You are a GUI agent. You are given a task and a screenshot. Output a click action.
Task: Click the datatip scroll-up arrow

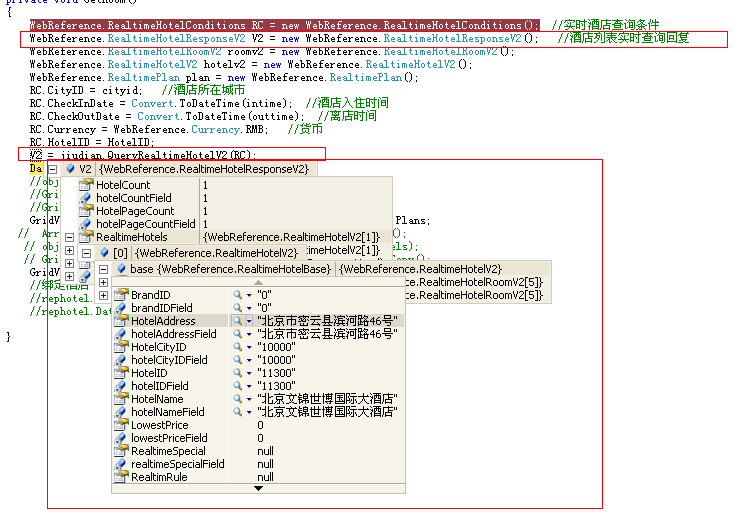(258, 282)
